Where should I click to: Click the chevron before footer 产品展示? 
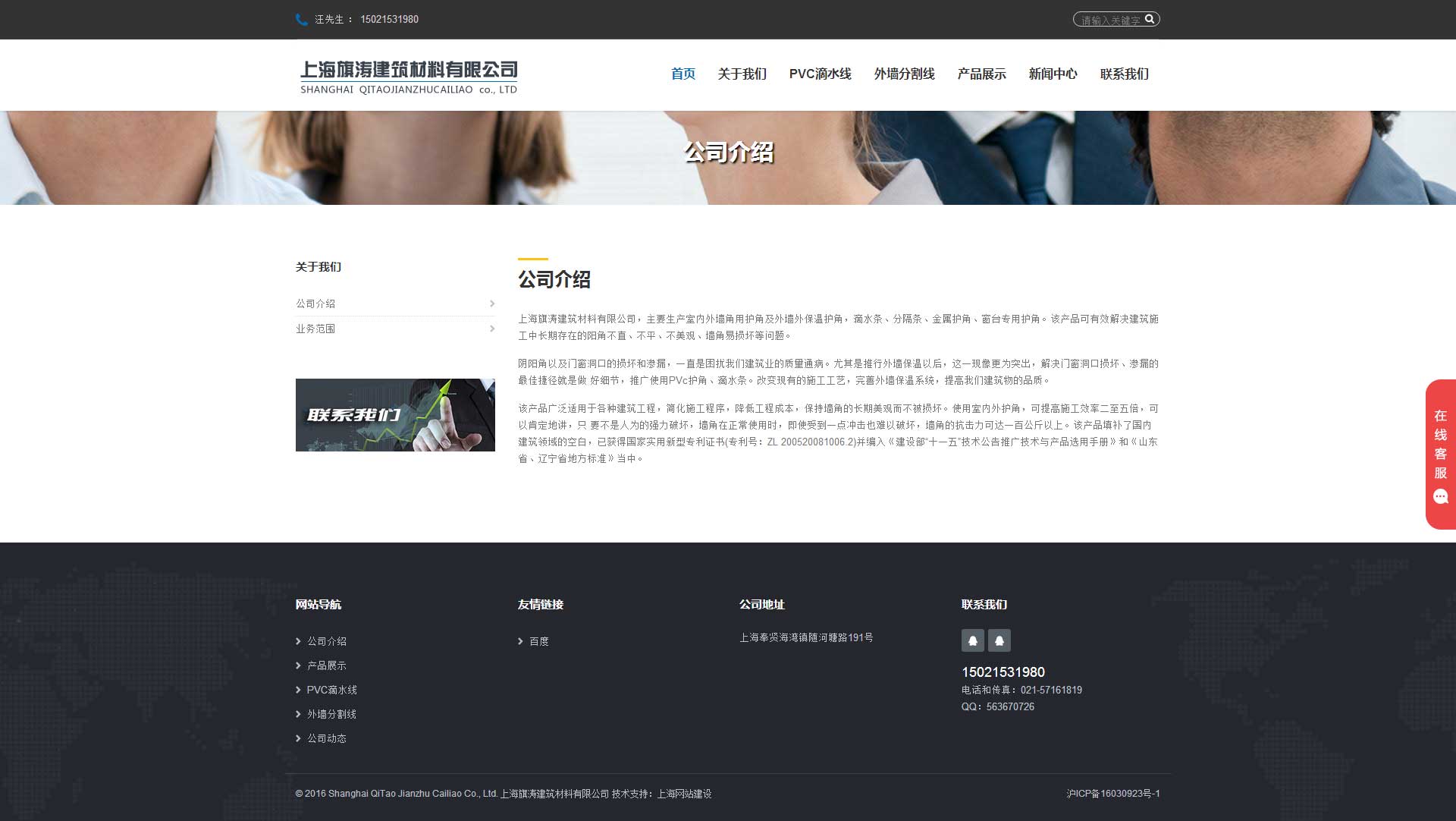(299, 665)
